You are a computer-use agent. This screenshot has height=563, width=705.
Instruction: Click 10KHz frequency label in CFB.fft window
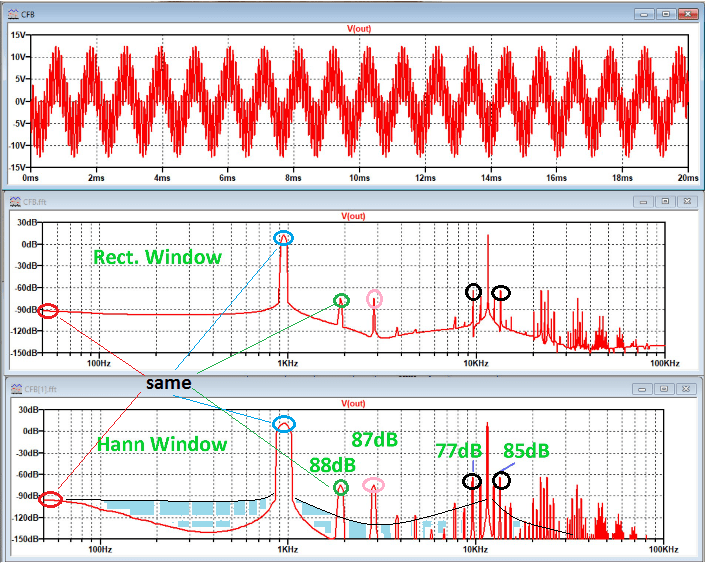click(x=476, y=363)
